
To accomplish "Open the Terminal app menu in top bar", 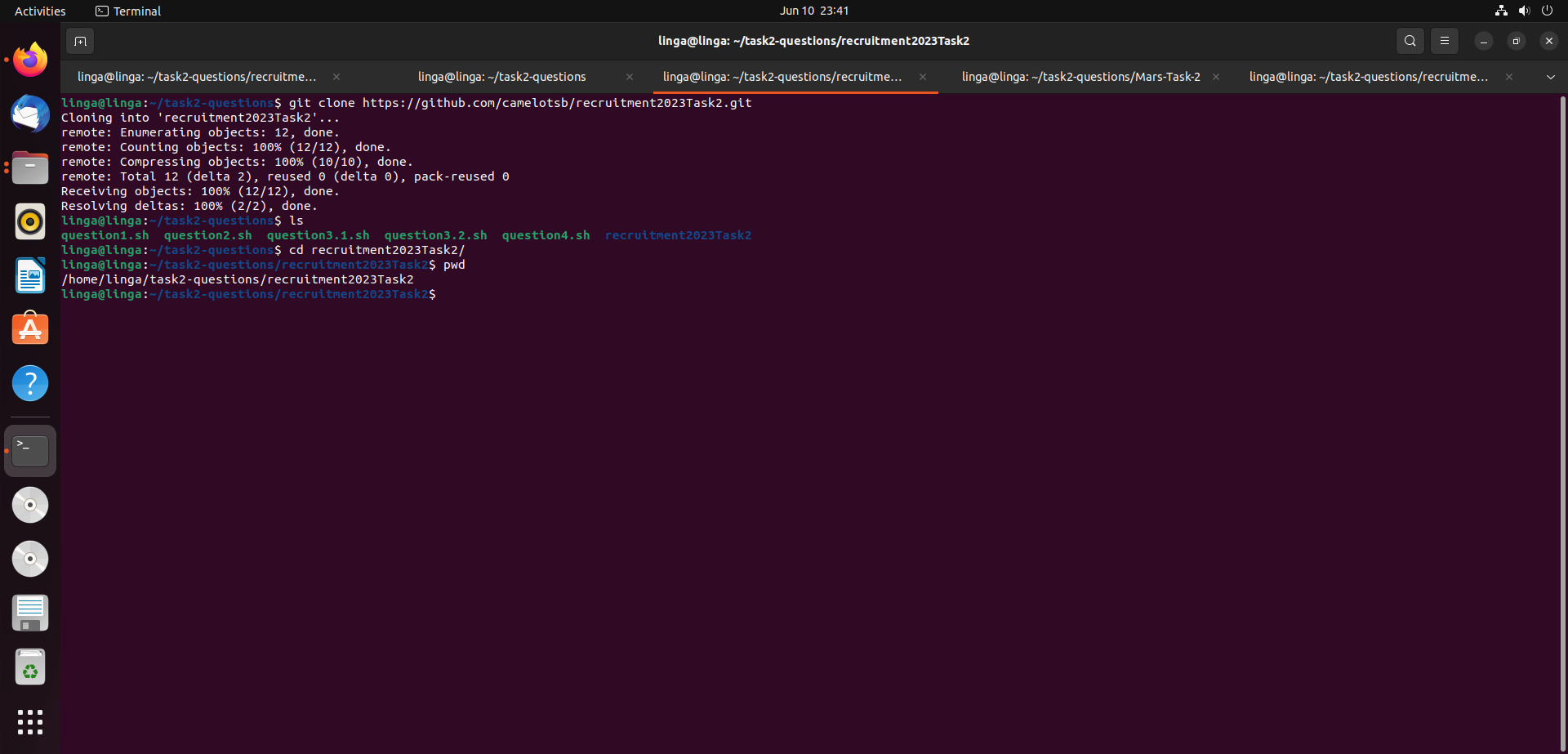I will (x=128, y=11).
